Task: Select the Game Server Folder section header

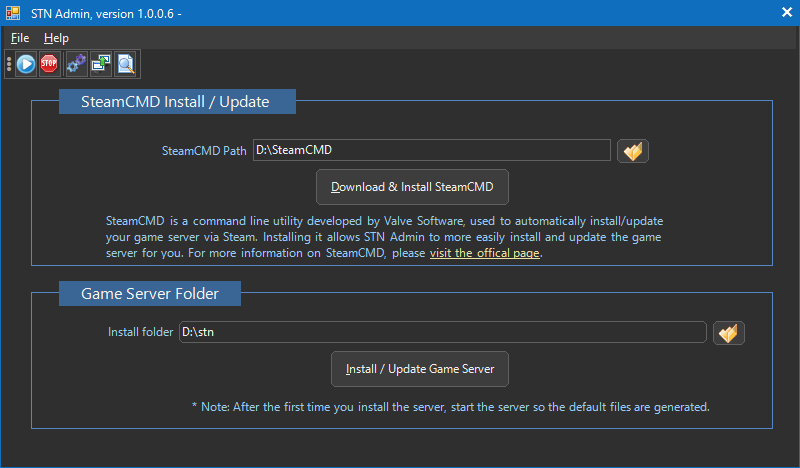Action: 149,294
